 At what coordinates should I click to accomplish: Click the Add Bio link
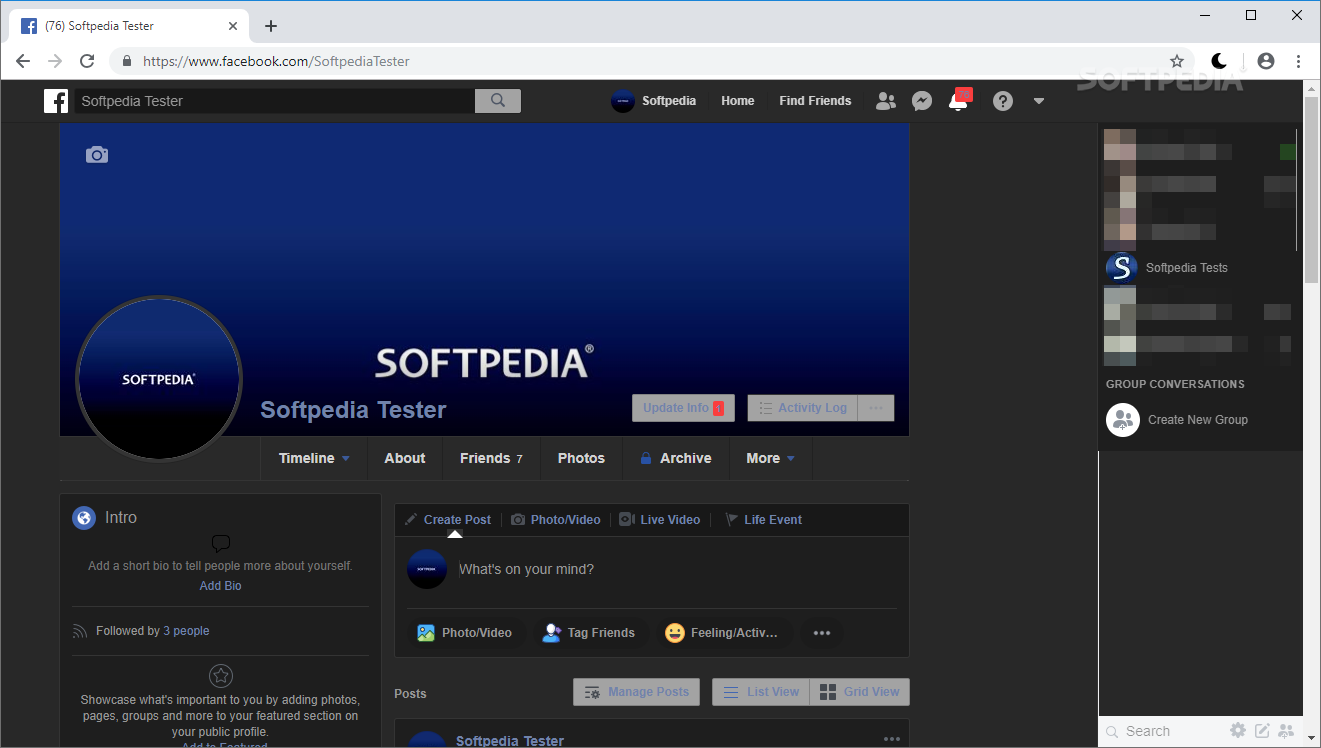tap(221, 586)
